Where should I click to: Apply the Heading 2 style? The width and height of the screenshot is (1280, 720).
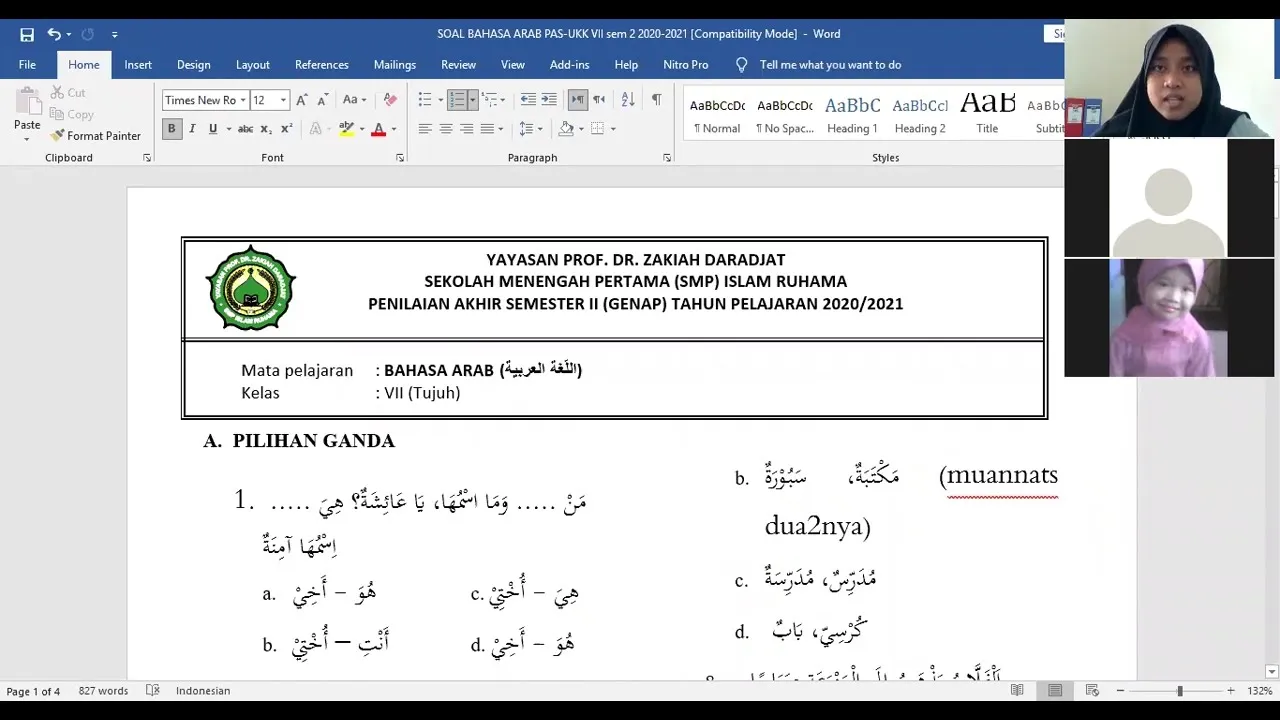920,114
